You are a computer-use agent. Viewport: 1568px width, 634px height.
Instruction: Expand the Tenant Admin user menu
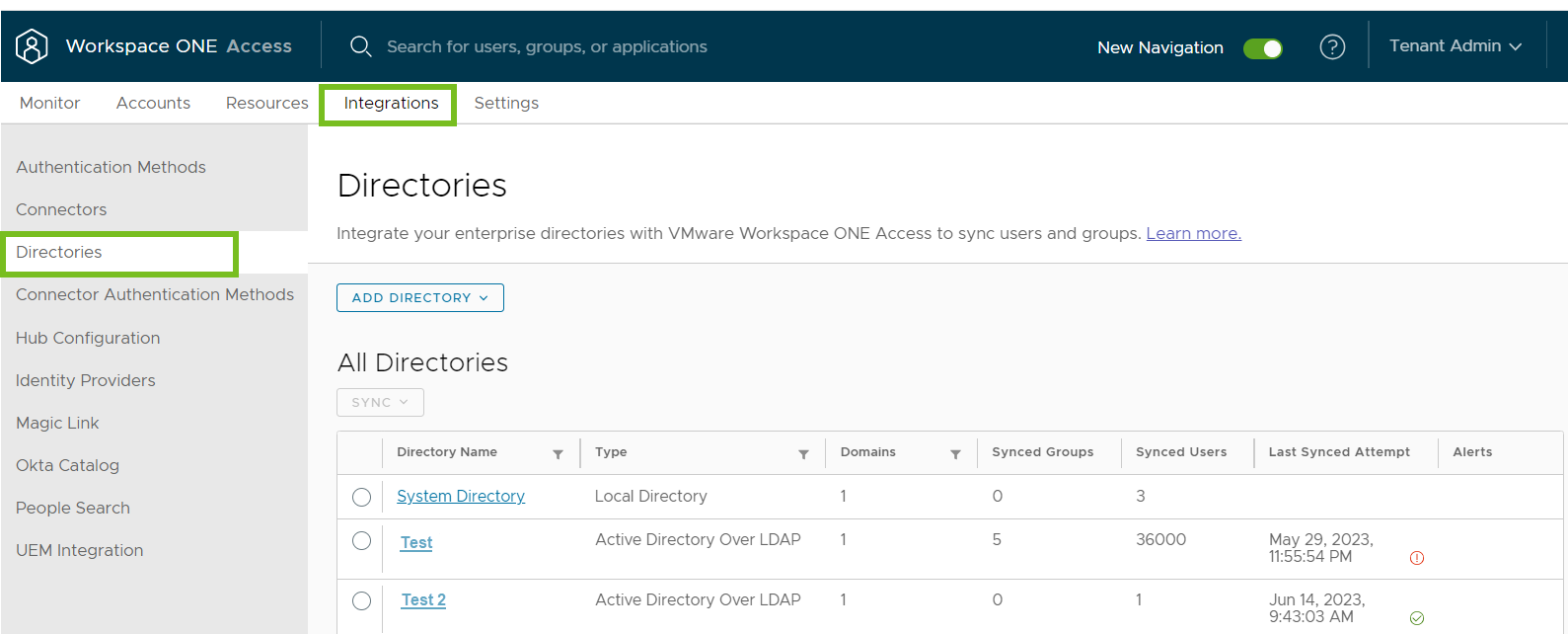(x=1456, y=46)
